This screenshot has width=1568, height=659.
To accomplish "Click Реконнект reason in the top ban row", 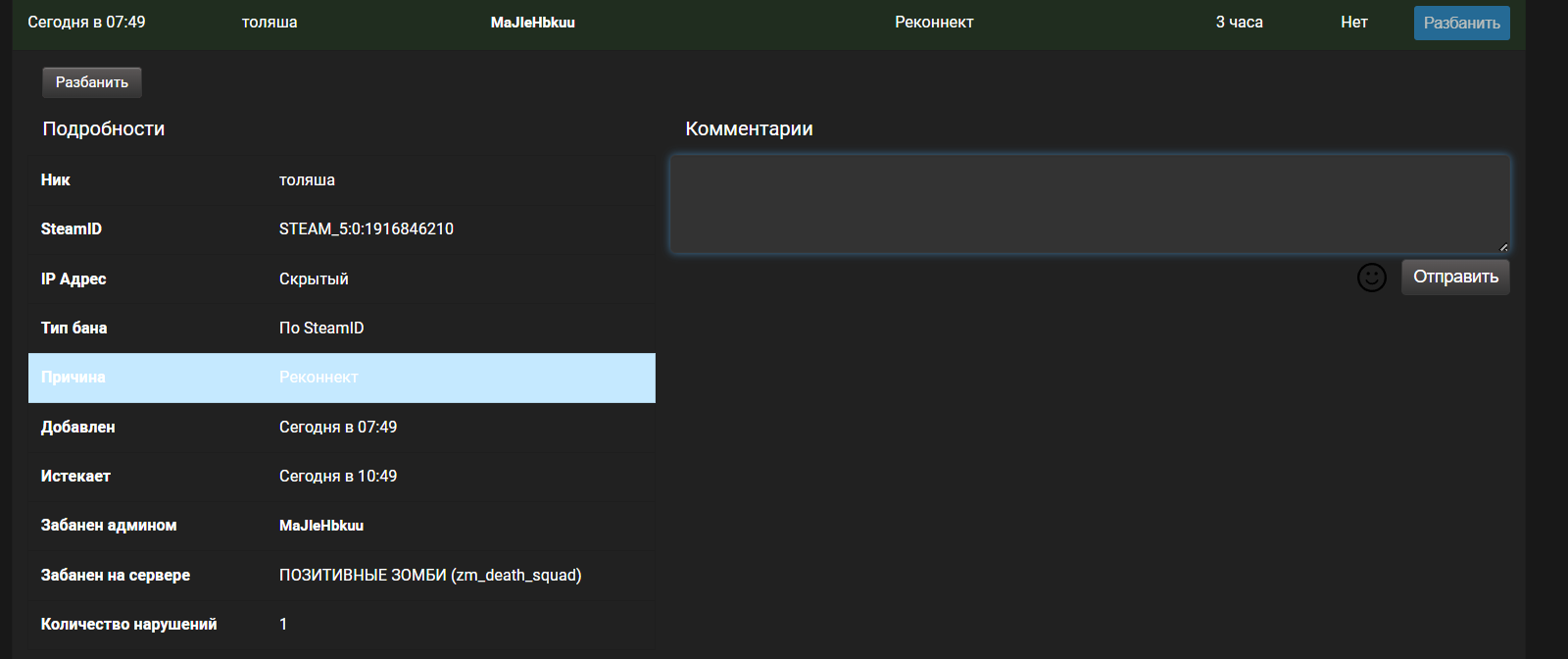I will coord(934,23).
